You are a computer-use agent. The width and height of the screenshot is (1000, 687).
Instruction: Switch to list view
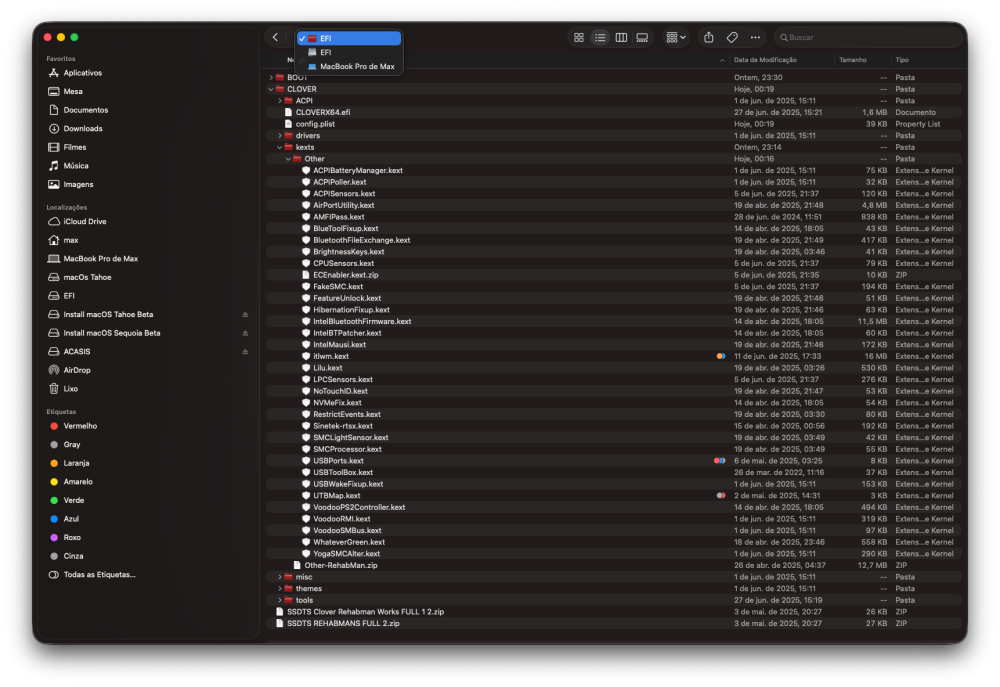(x=600, y=38)
